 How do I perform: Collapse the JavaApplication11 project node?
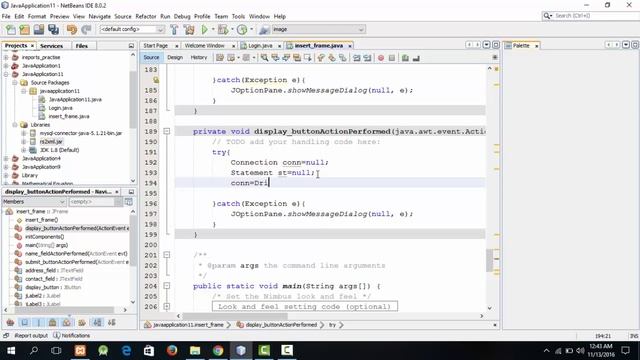[6, 74]
